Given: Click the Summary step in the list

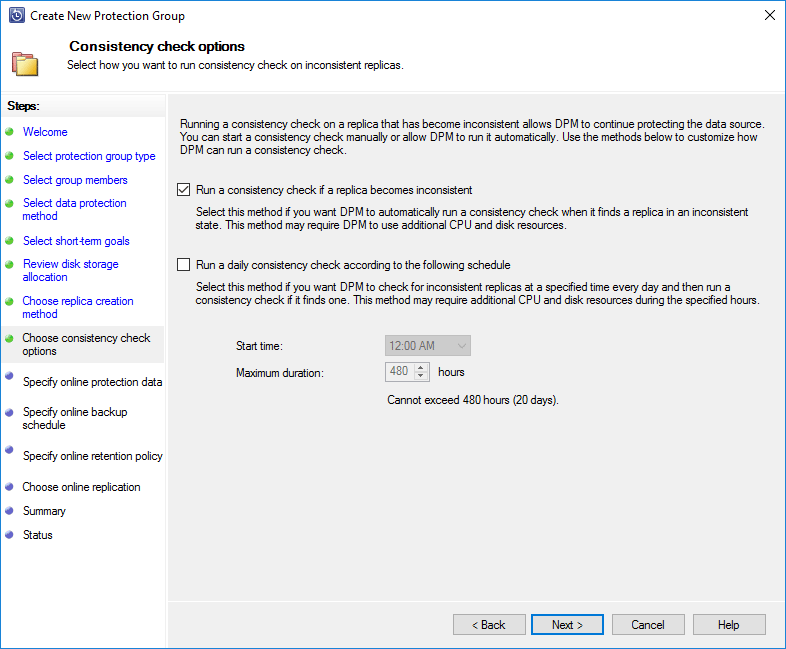Looking at the screenshot, I should pos(44,511).
